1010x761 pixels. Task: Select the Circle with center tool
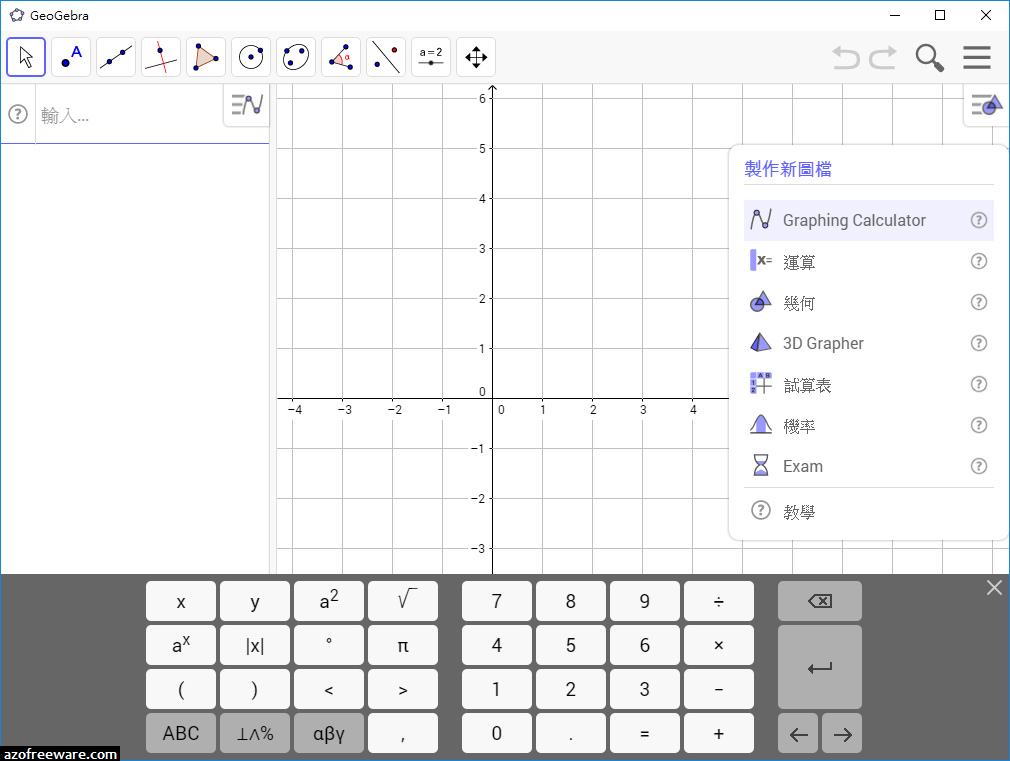(x=251, y=57)
